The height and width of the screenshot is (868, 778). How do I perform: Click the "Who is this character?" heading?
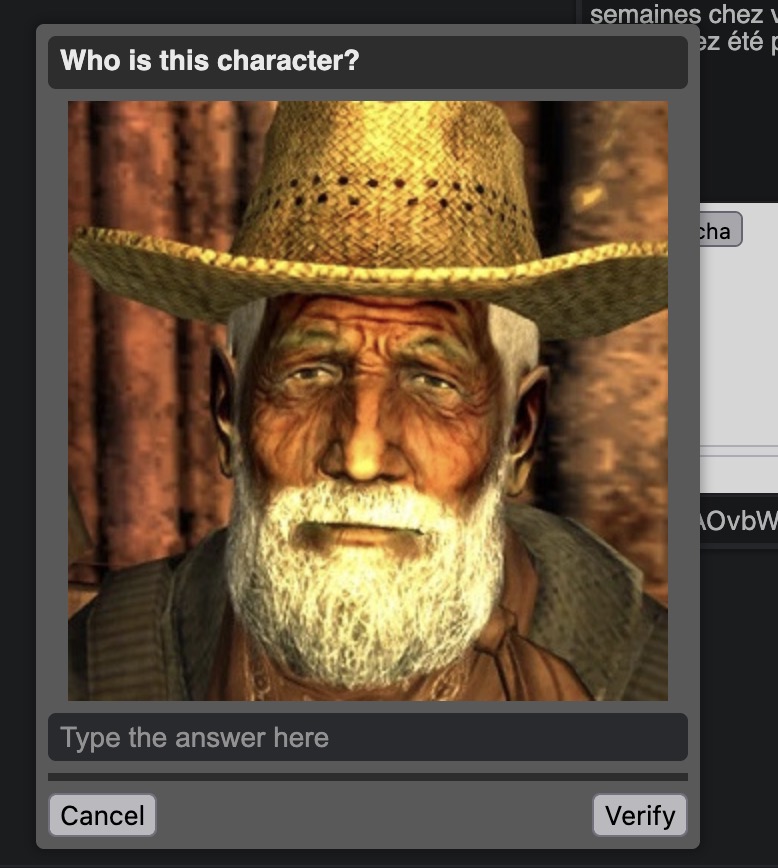pos(210,60)
